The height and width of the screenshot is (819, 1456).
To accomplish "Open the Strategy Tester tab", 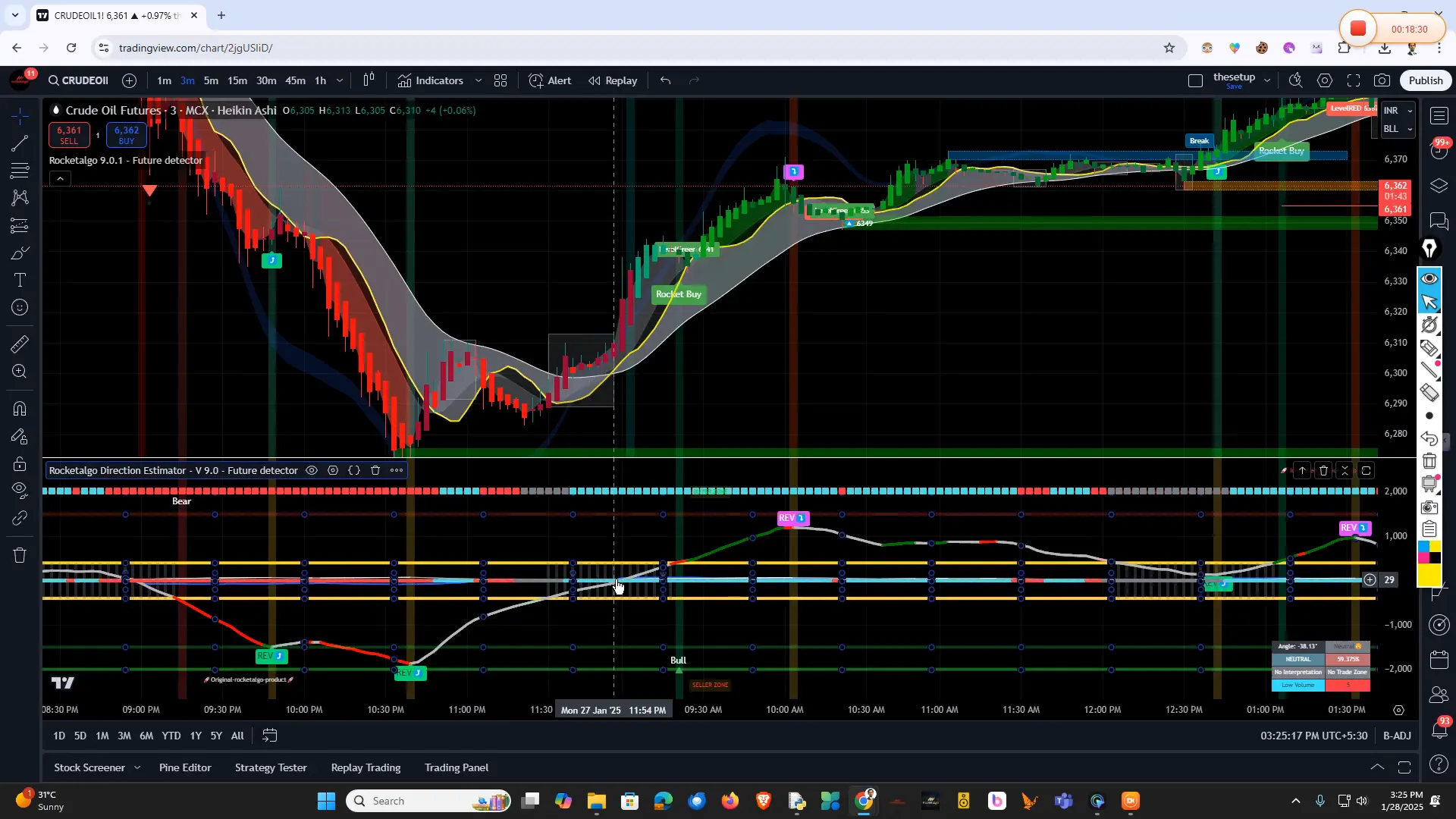I will 271,767.
